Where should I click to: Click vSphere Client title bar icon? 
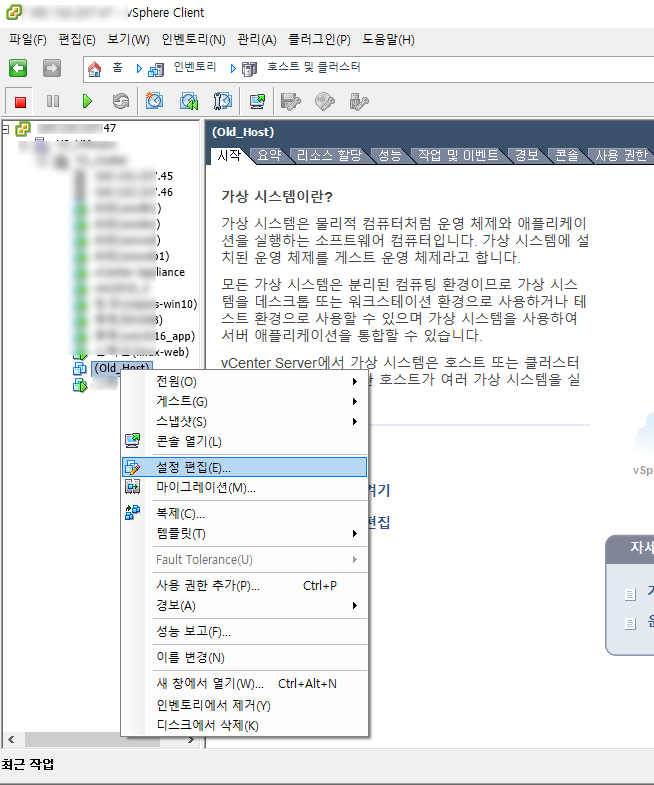click(x=14, y=12)
